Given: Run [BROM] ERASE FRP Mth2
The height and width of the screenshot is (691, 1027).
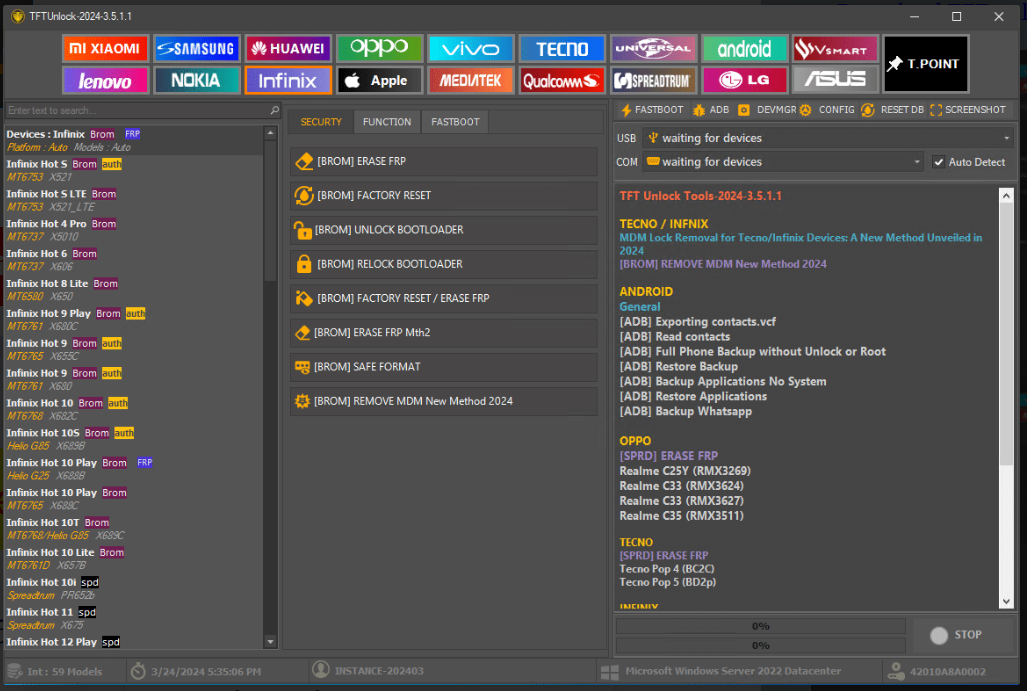Looking at the screenshot, I should pos(444,333).
